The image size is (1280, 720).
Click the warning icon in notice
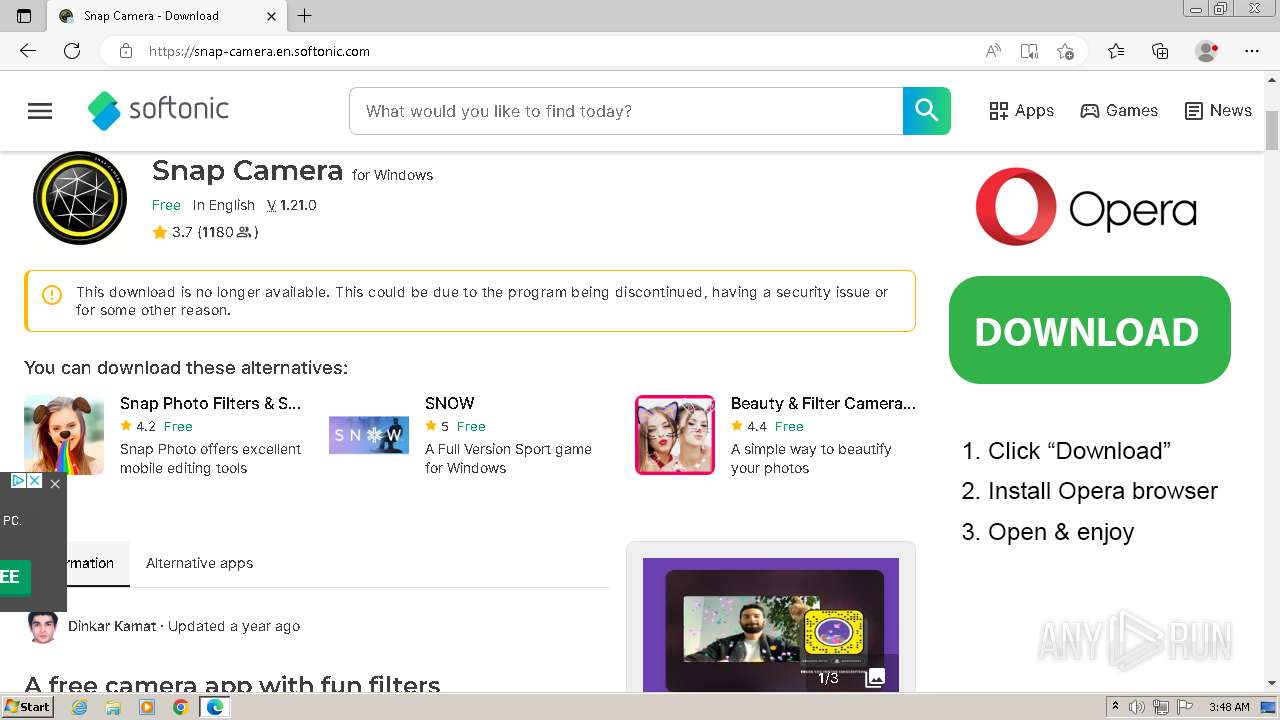coord(52,295)
